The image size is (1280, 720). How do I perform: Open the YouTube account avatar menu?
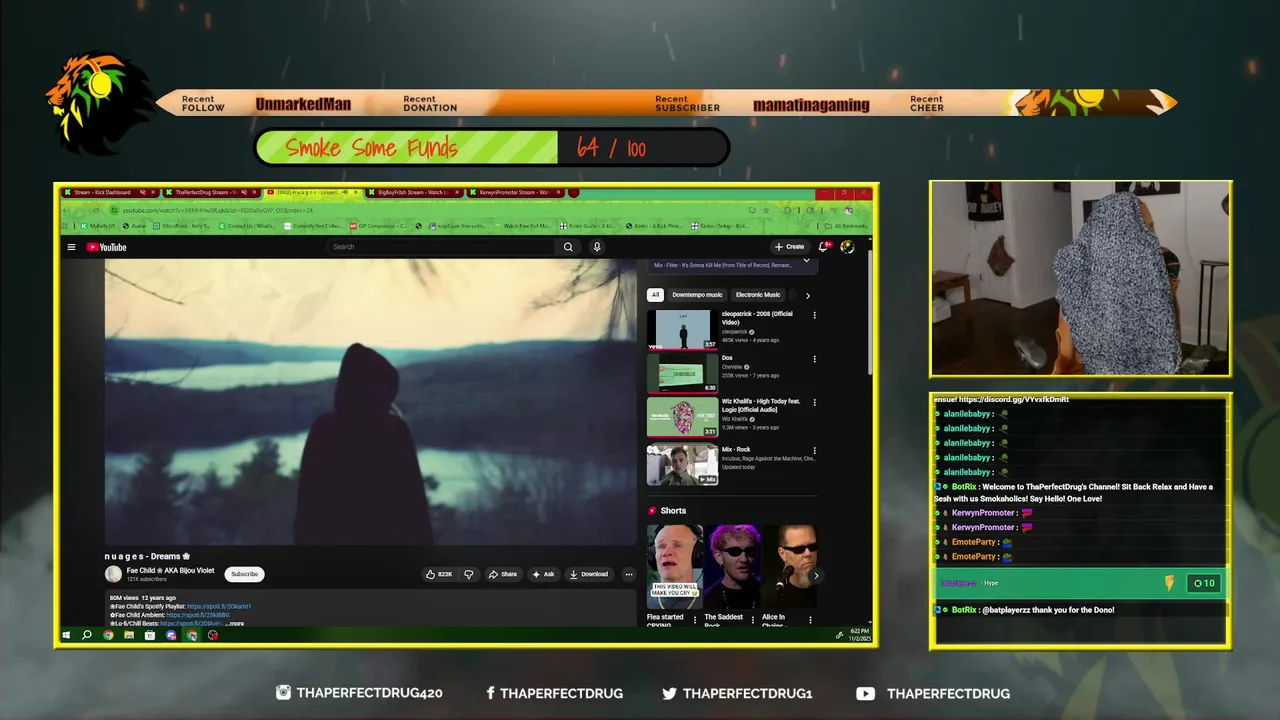tap(847, 246)
